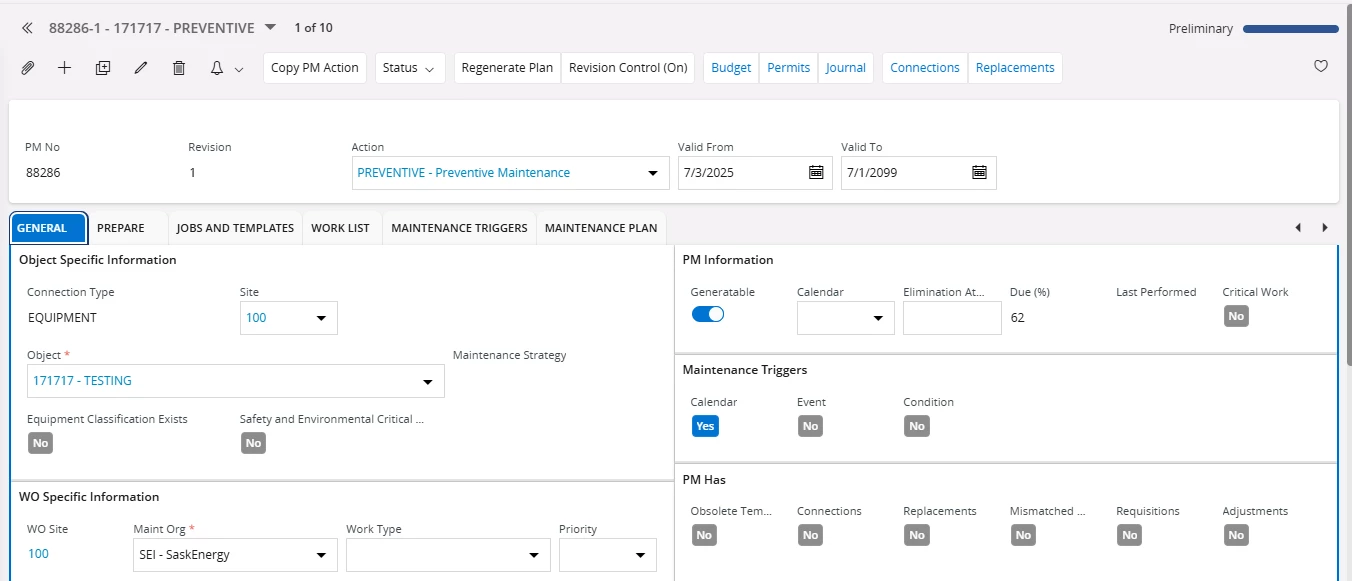
Task: Expand the Action dropdown
Action: (x=653, y=173)
